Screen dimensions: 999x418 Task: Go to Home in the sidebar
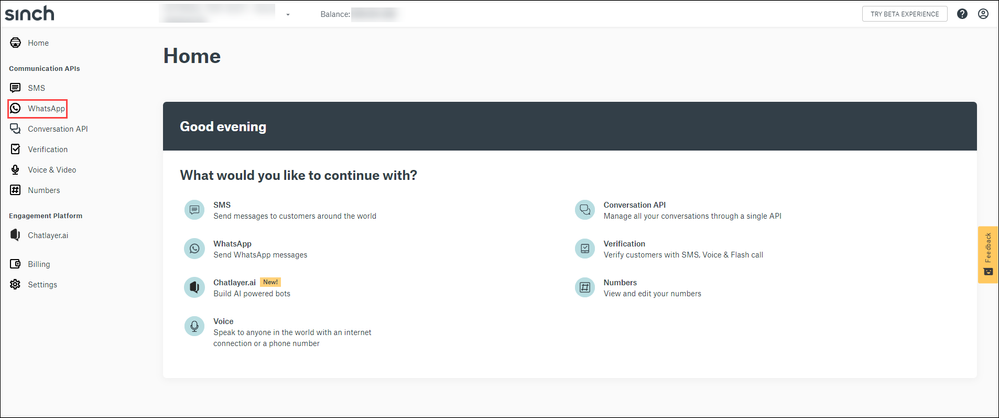(x=38, y=43)
